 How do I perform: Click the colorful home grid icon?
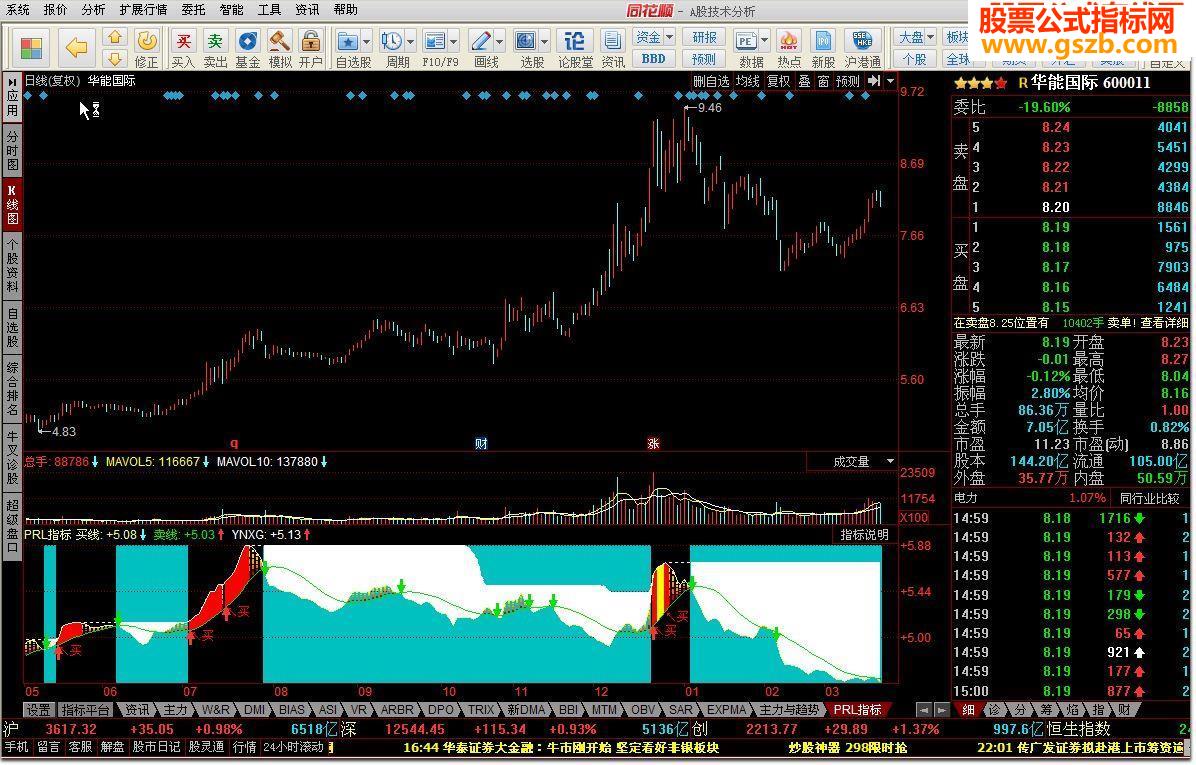(31, 48)
